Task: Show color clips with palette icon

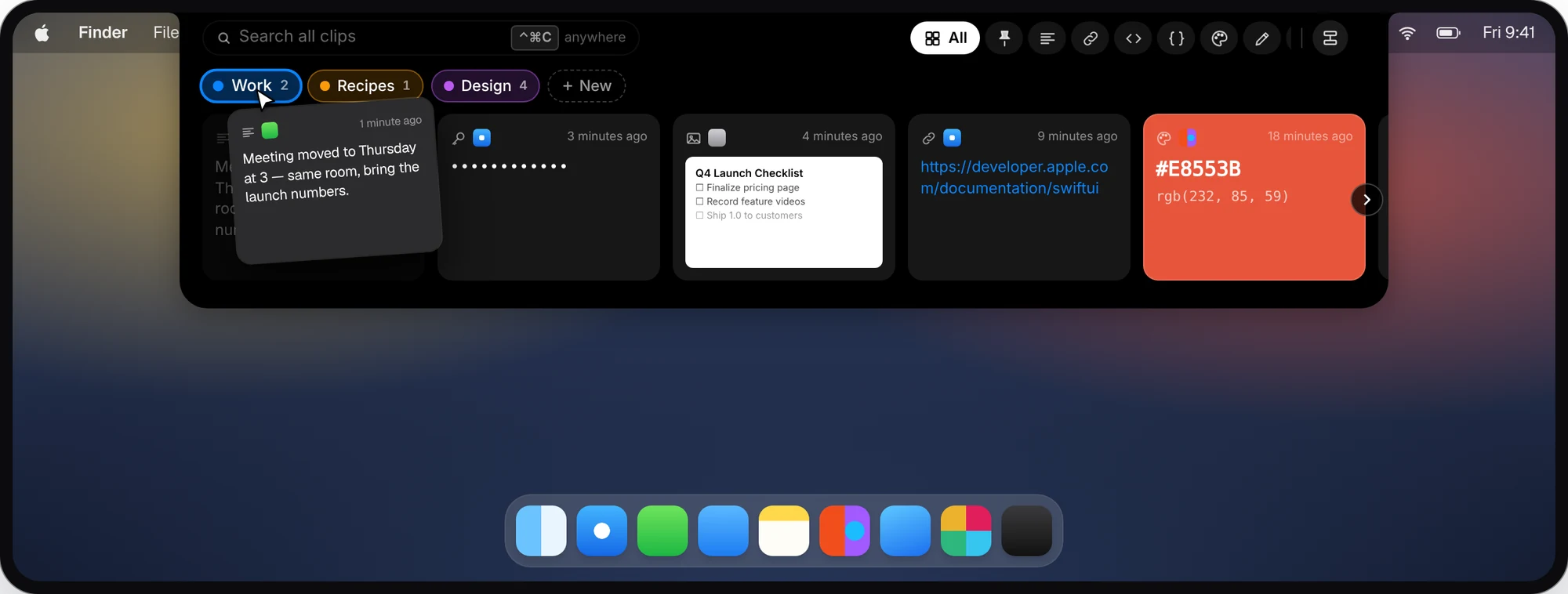Action: coord(1219,38)
